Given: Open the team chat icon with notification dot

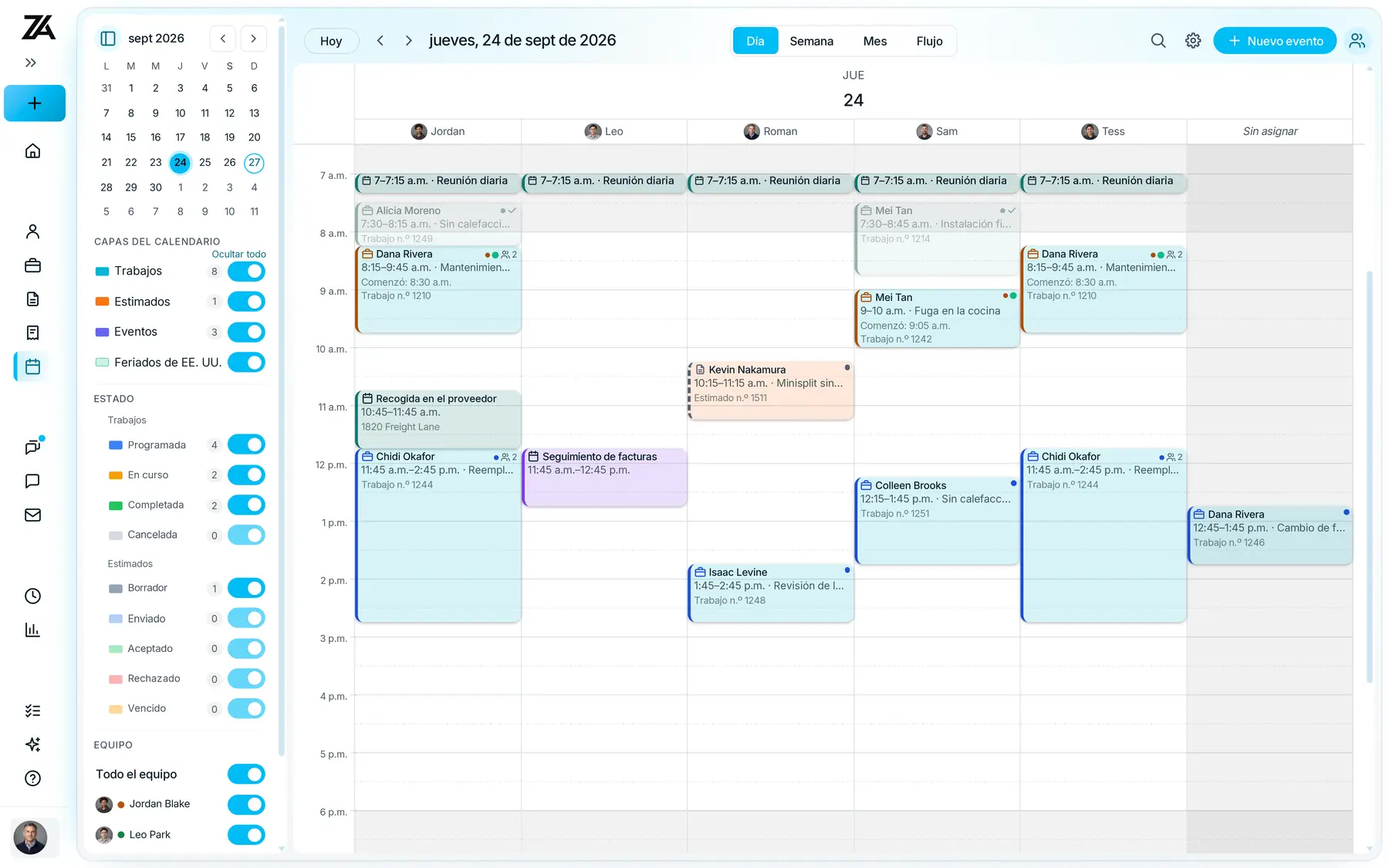Looking at the screenshot, I should tap(32, 447).
